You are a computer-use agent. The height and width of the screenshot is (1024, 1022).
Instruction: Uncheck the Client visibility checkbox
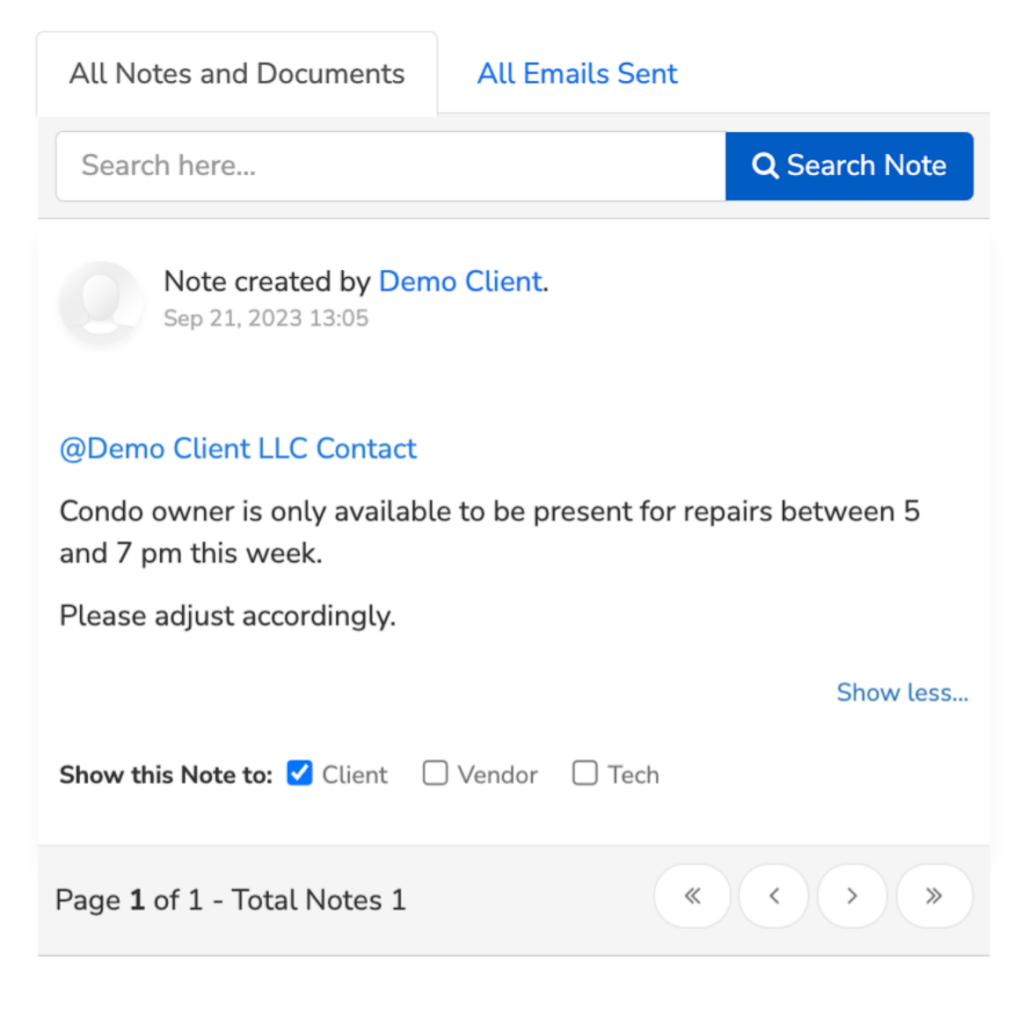(300, 773)
